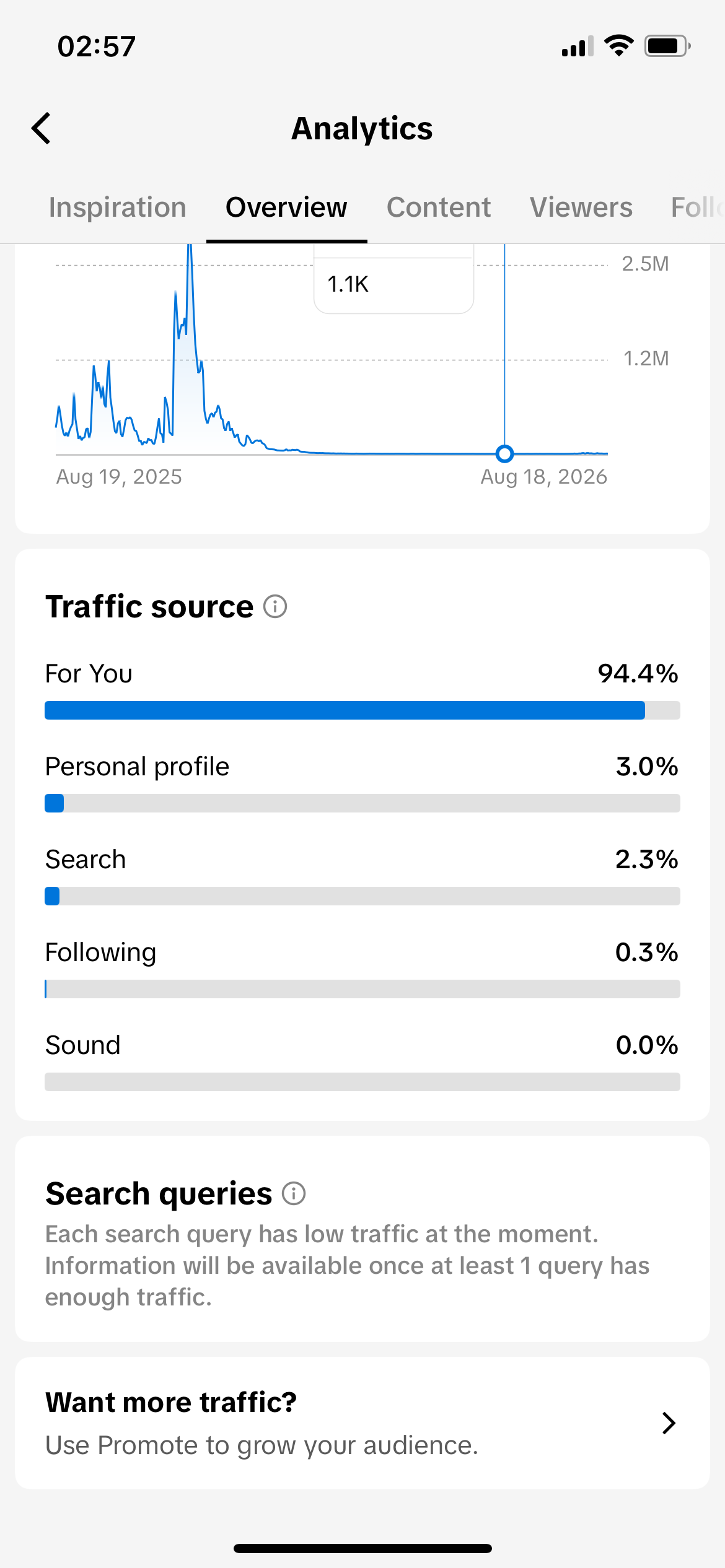725x1568 pixels.
Task: Open the Traffic source info icon
Action: click(x=275, y=606)
